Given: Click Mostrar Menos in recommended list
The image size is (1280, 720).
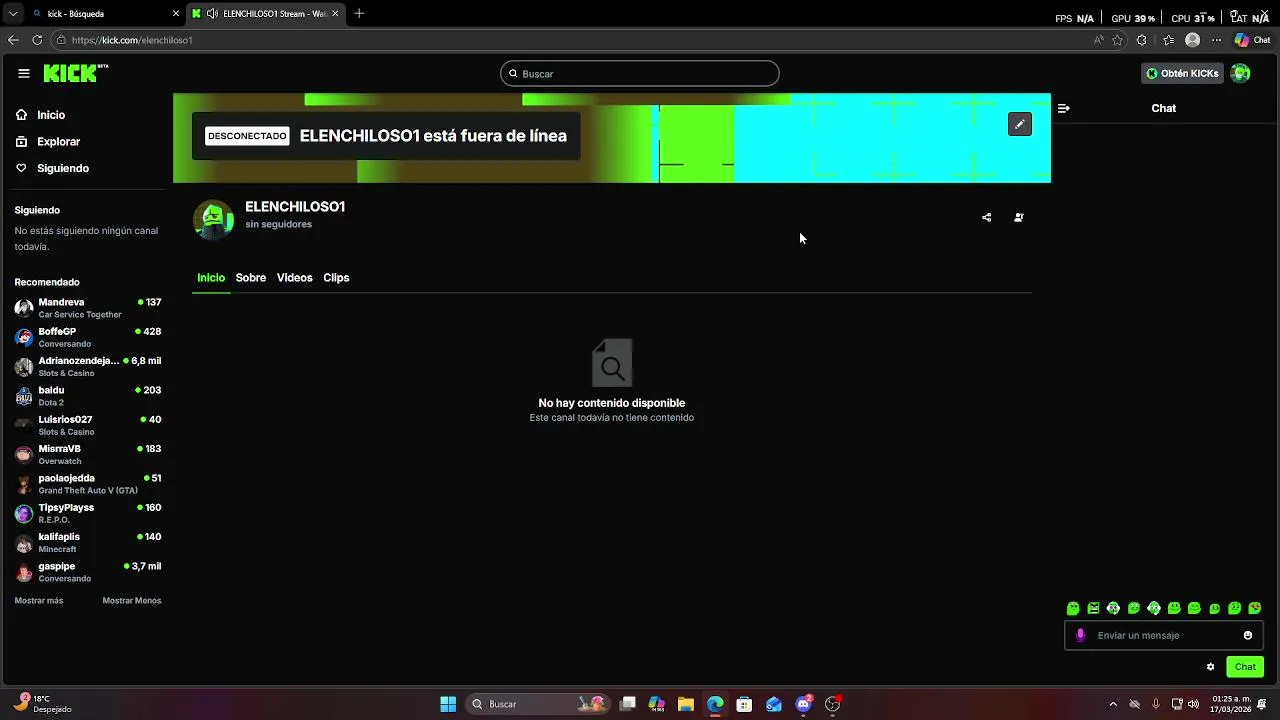Looking at the screenshot, I should pos(132,601).
